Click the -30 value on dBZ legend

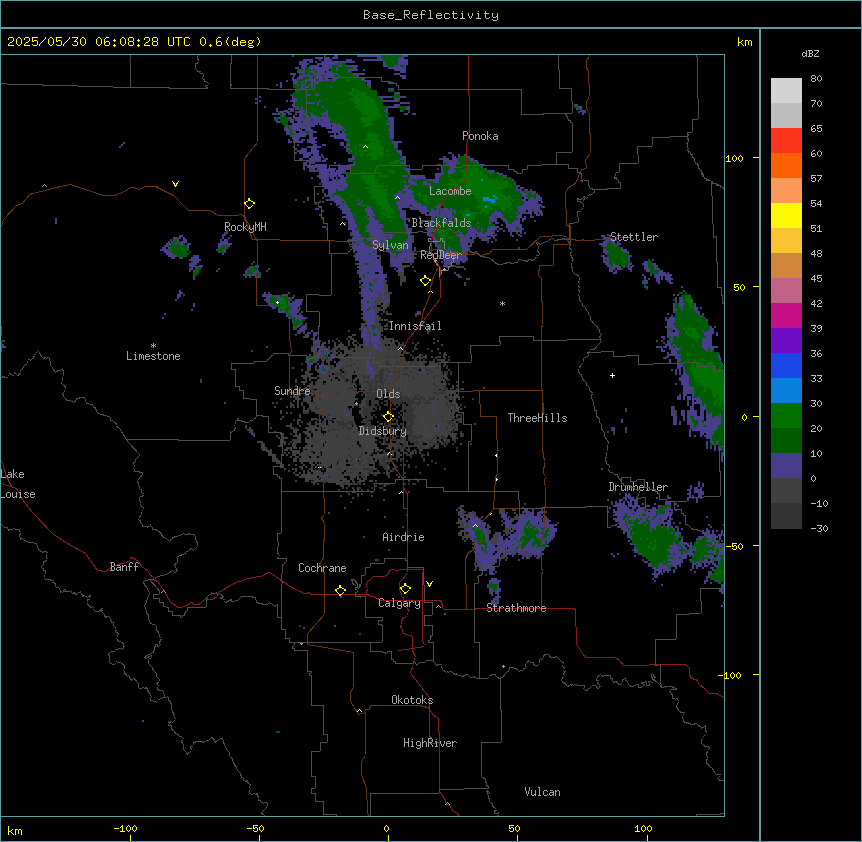819,528
